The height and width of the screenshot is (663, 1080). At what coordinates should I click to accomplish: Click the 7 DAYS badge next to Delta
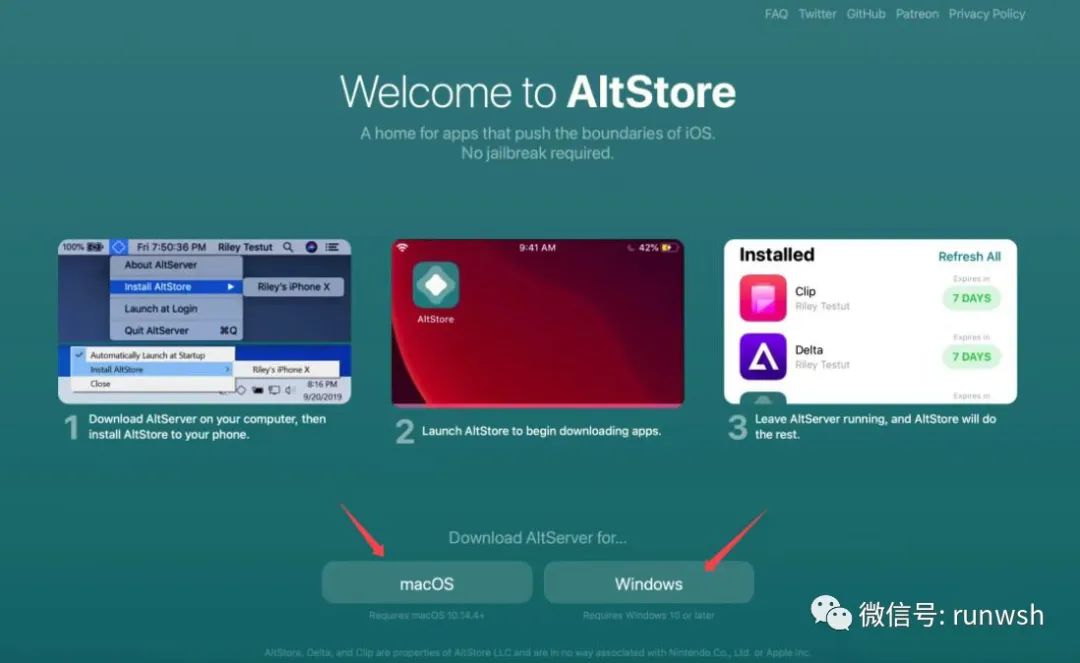[x=971, y=357]
